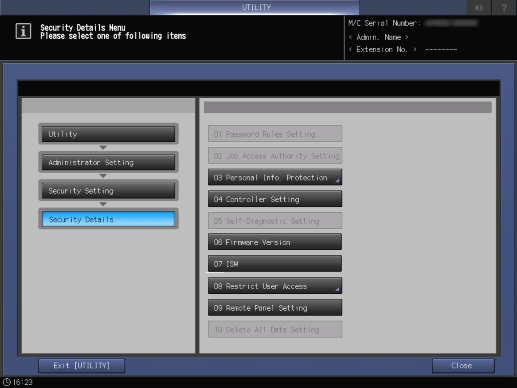
Task: Select the UTILITY tab at top
Action: (x=255, y=7)
